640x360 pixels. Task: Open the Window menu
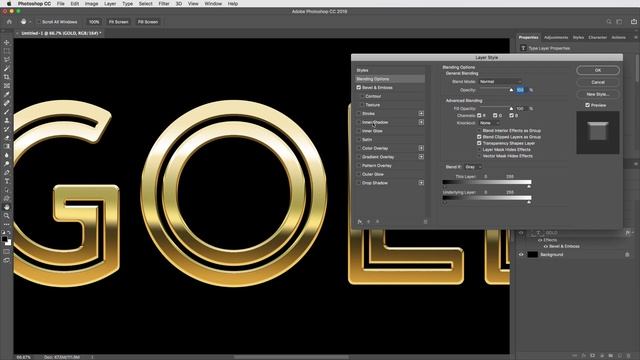tap(213, 4)
